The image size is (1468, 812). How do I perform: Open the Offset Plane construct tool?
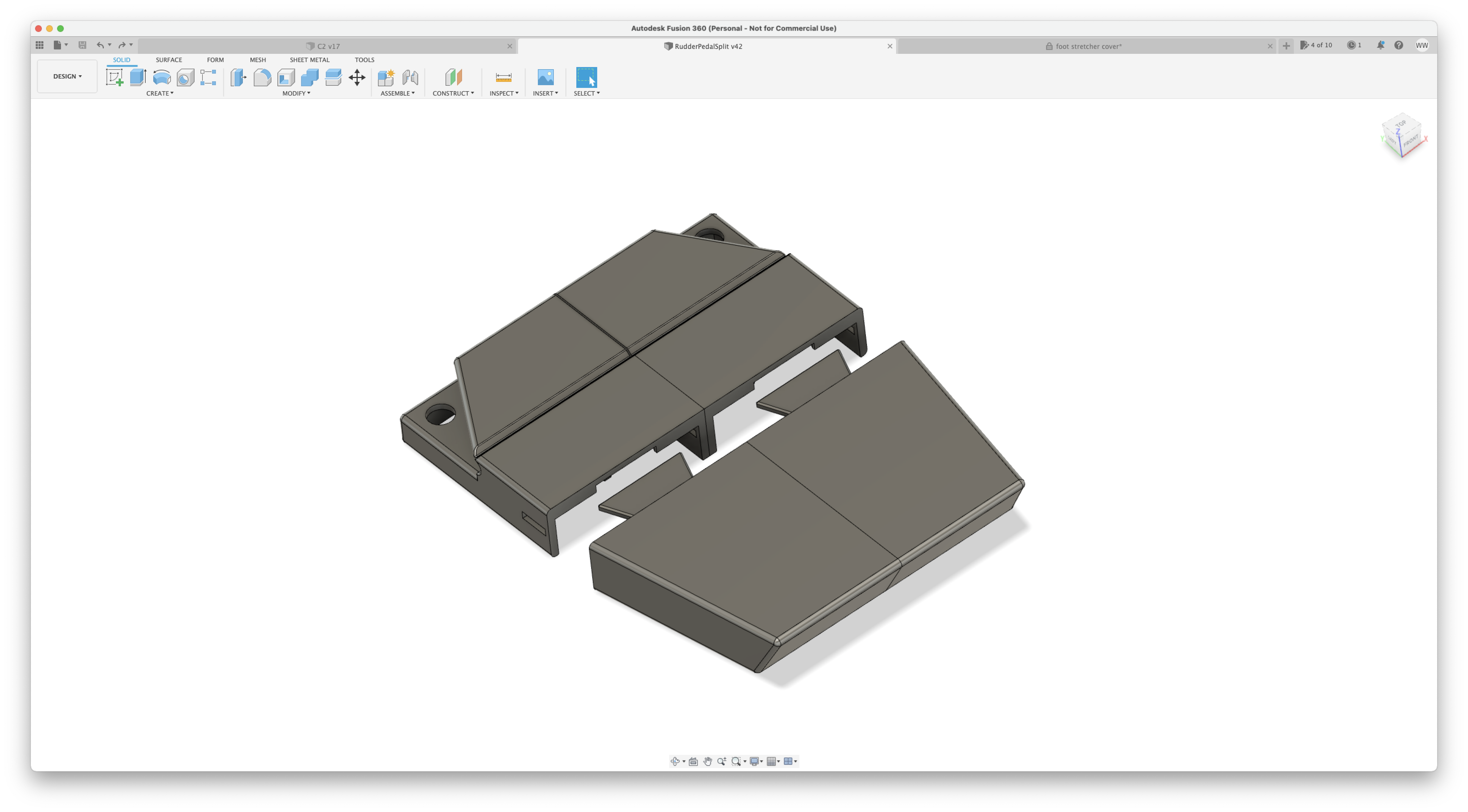coord(454,77)
